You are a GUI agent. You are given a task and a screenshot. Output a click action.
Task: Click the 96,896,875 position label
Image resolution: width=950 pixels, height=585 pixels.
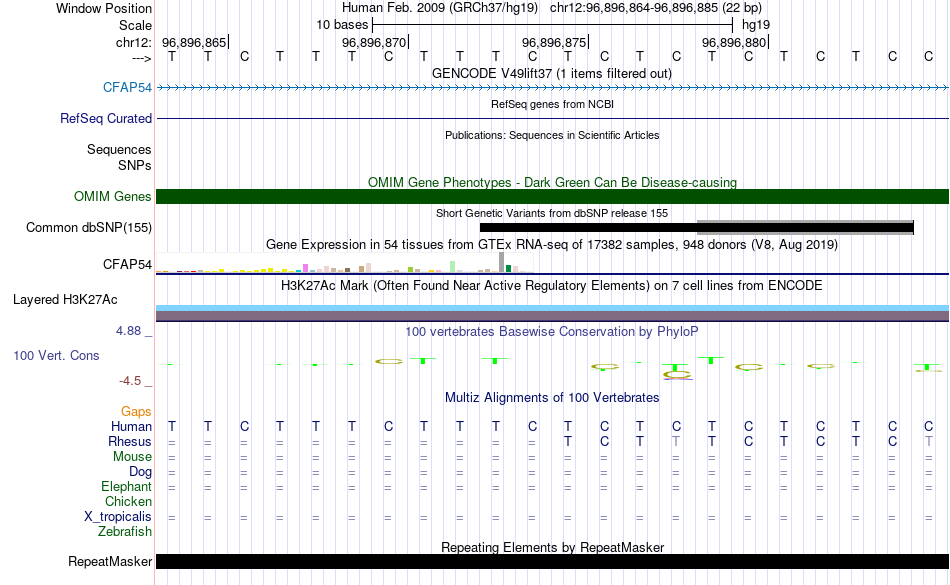pos(554,42)
